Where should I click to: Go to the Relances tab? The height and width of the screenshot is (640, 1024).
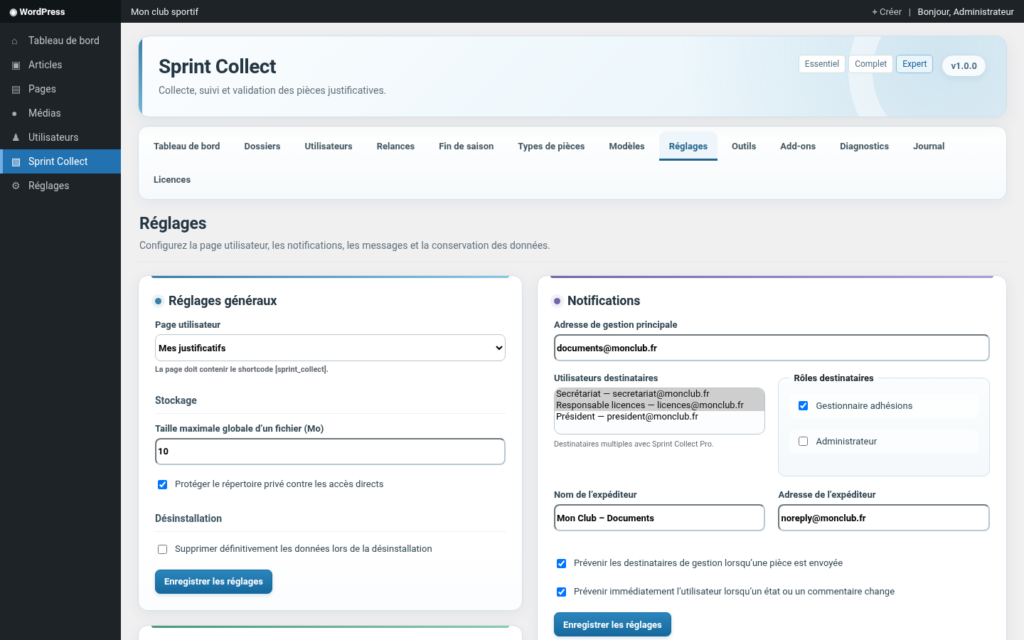point(395,146)
